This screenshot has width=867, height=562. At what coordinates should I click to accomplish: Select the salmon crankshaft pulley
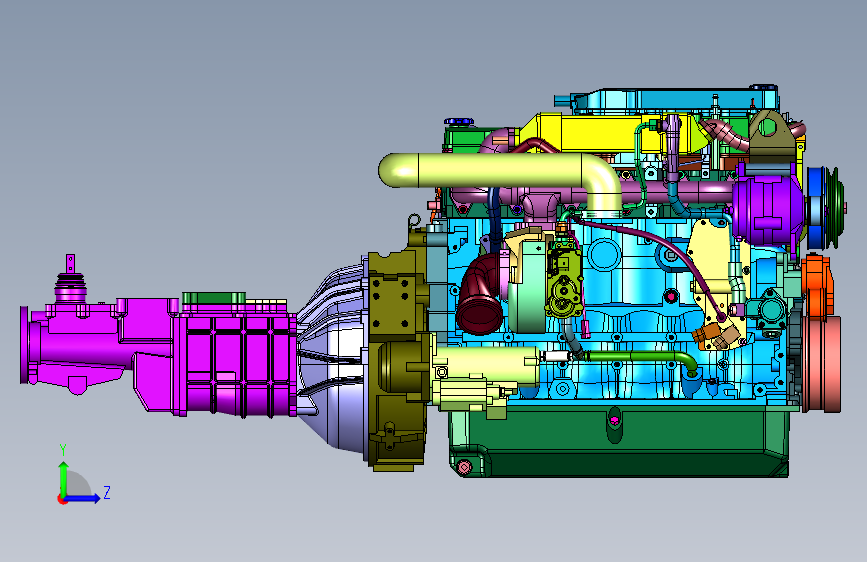[x=822, y=364]
